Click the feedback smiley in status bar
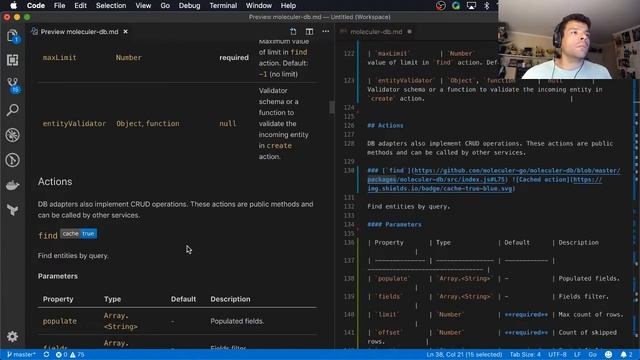 [608, 354]
